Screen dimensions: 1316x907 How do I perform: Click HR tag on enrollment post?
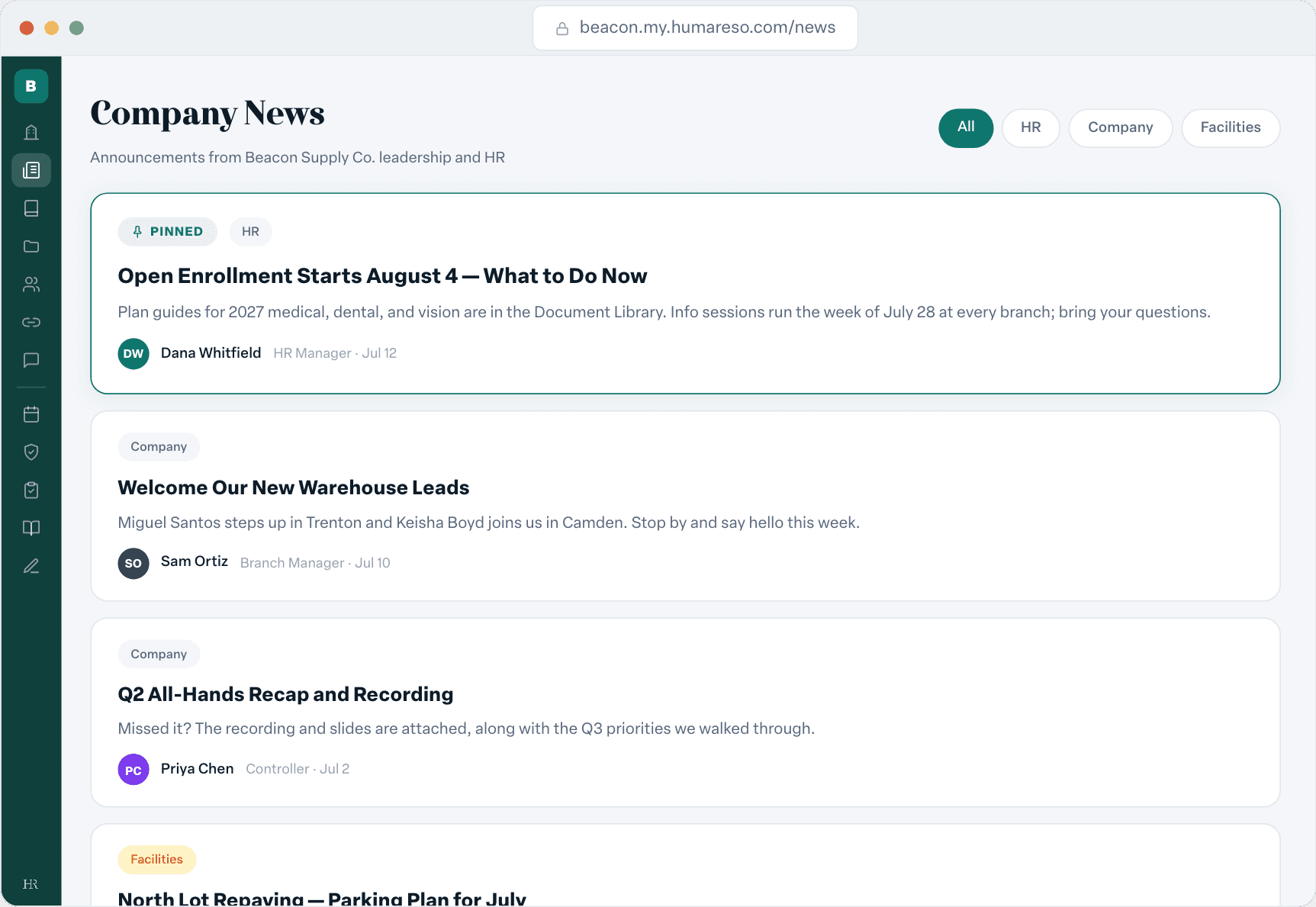pyautogui.click(x=250, y=232)
